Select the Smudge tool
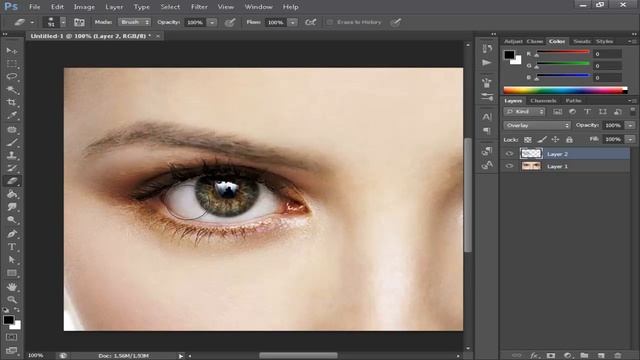This screenshot has height=360, width=640. [12, 207]
